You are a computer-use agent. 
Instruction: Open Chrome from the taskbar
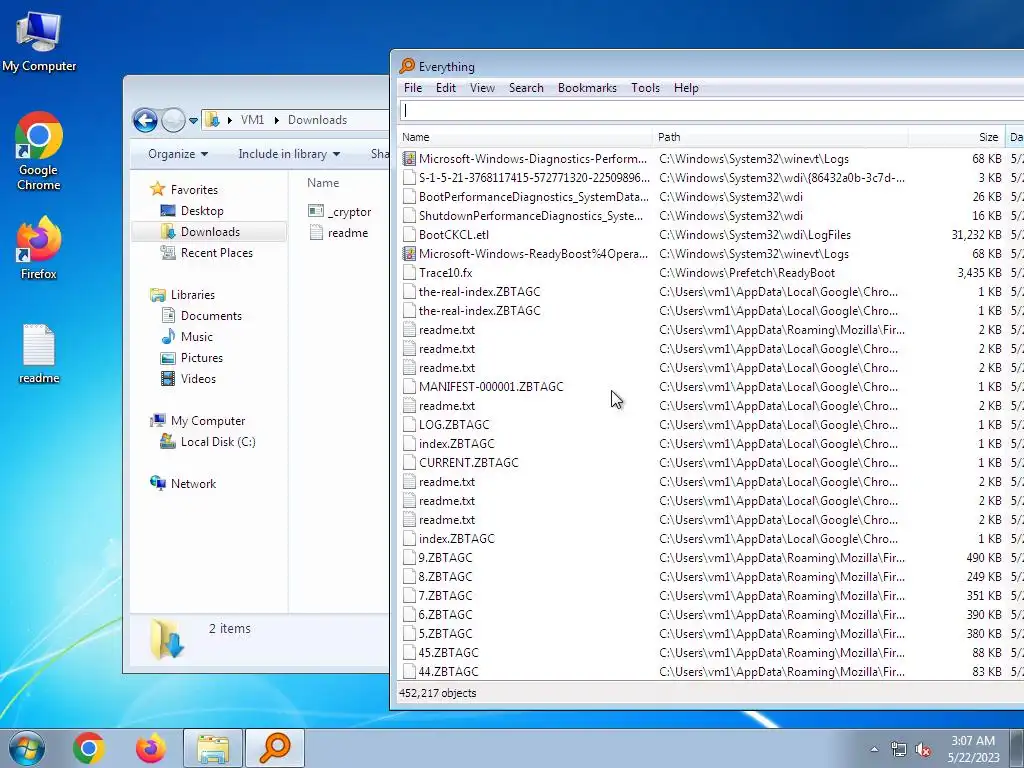tap(89, 748)
